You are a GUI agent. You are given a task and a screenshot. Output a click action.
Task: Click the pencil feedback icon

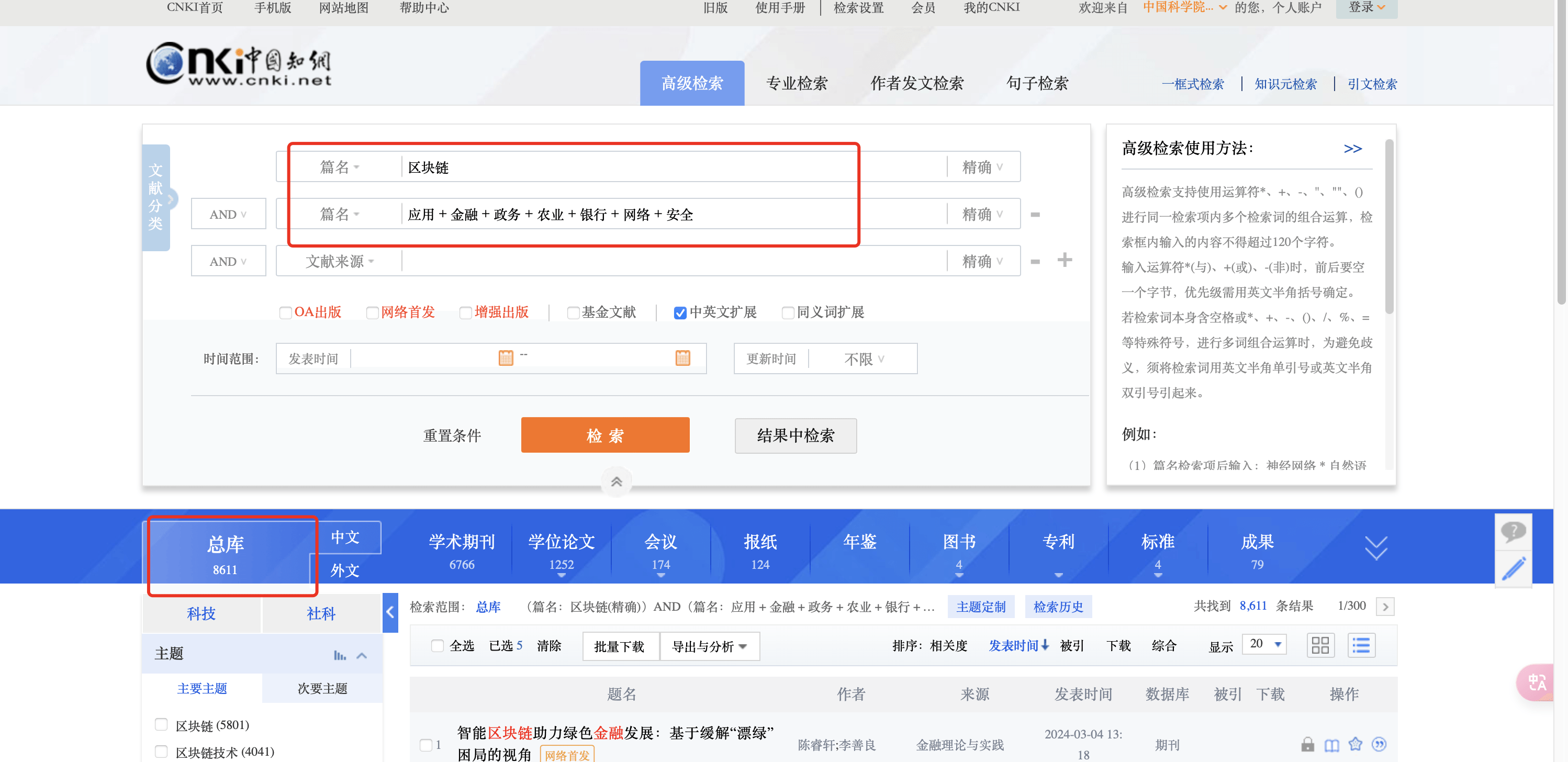click(1513, 568)
